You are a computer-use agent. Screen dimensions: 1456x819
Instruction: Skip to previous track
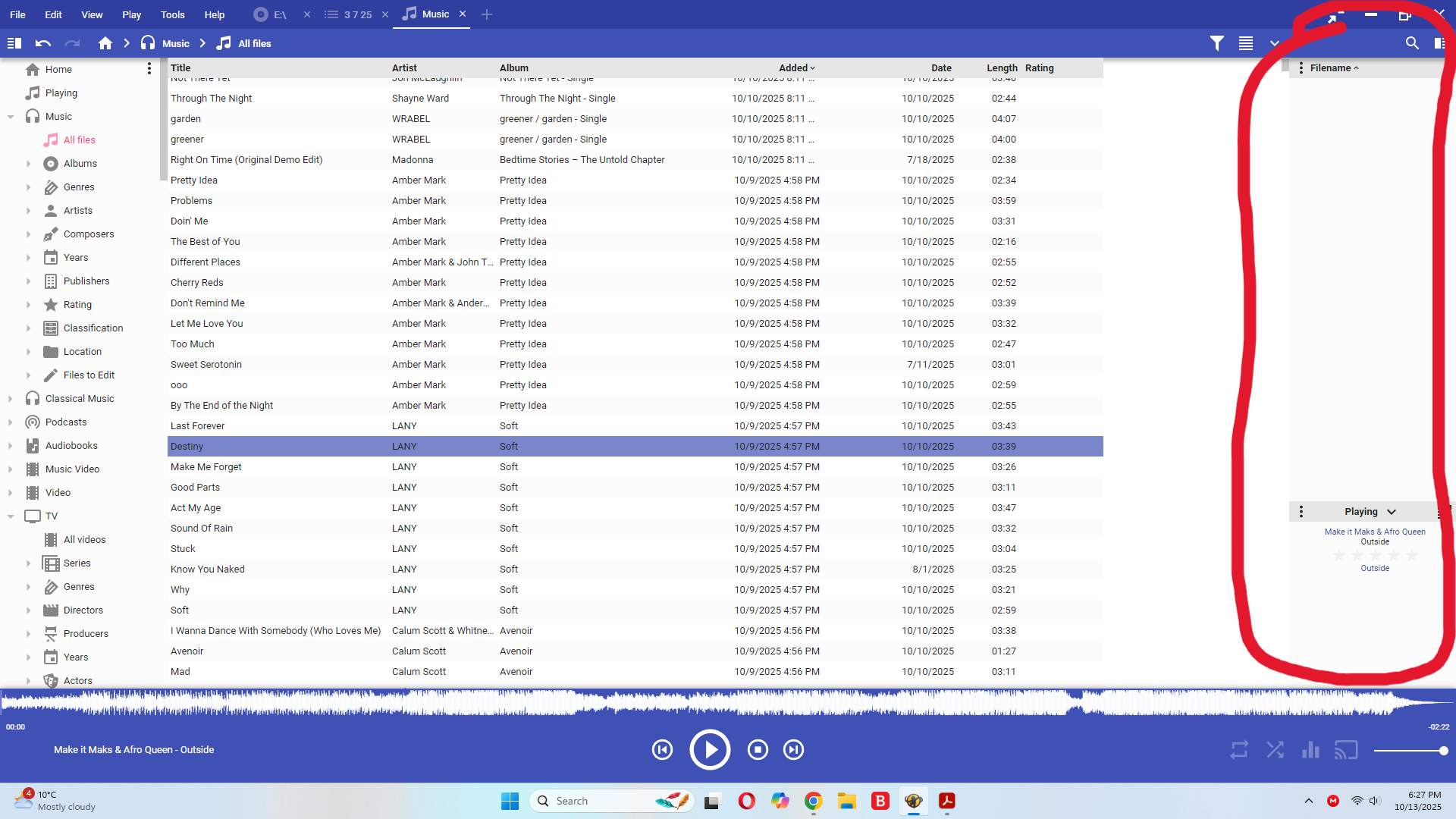click(x=662, y=750)
